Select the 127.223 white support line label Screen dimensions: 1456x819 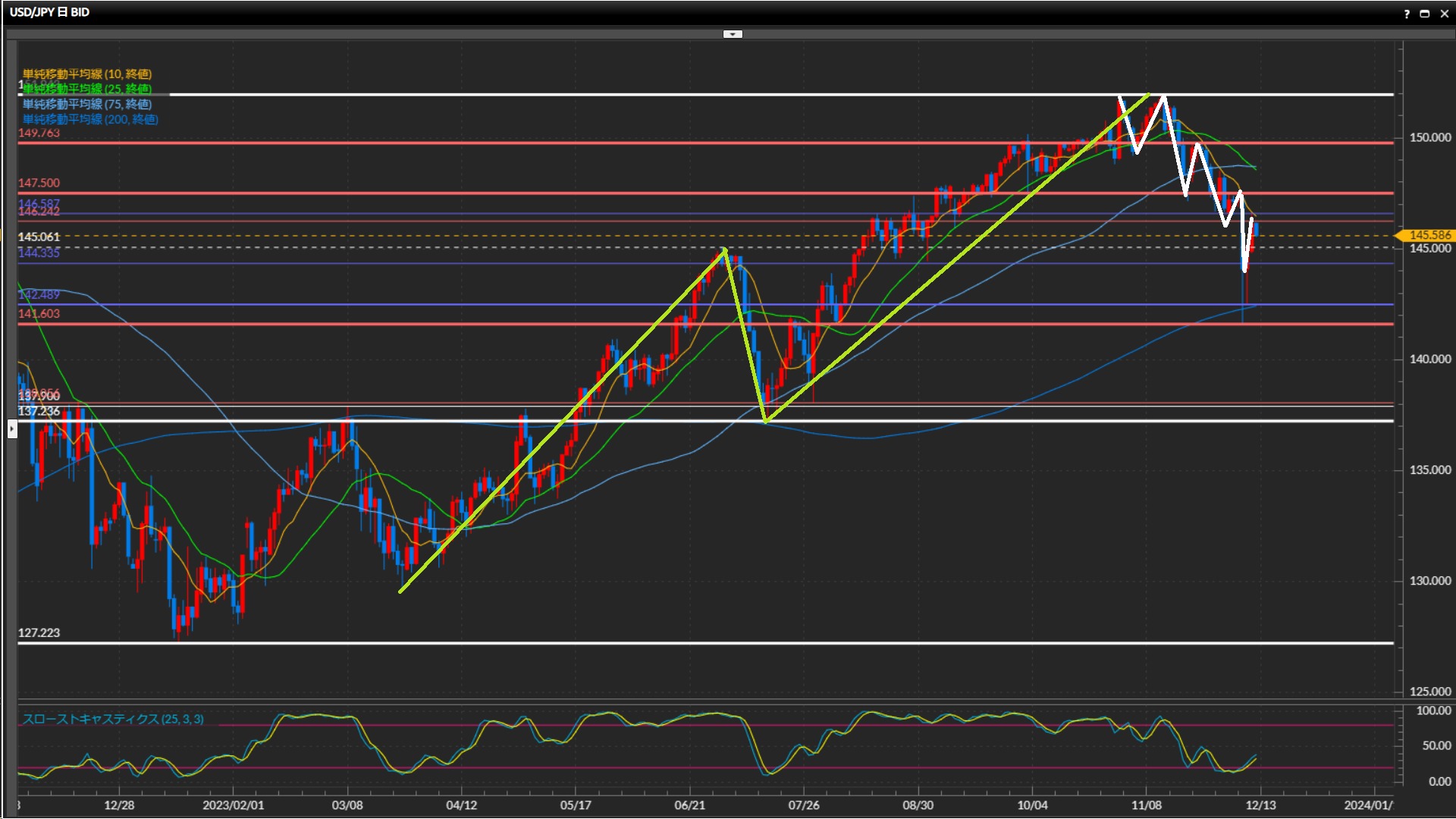(x=39, y=632)
